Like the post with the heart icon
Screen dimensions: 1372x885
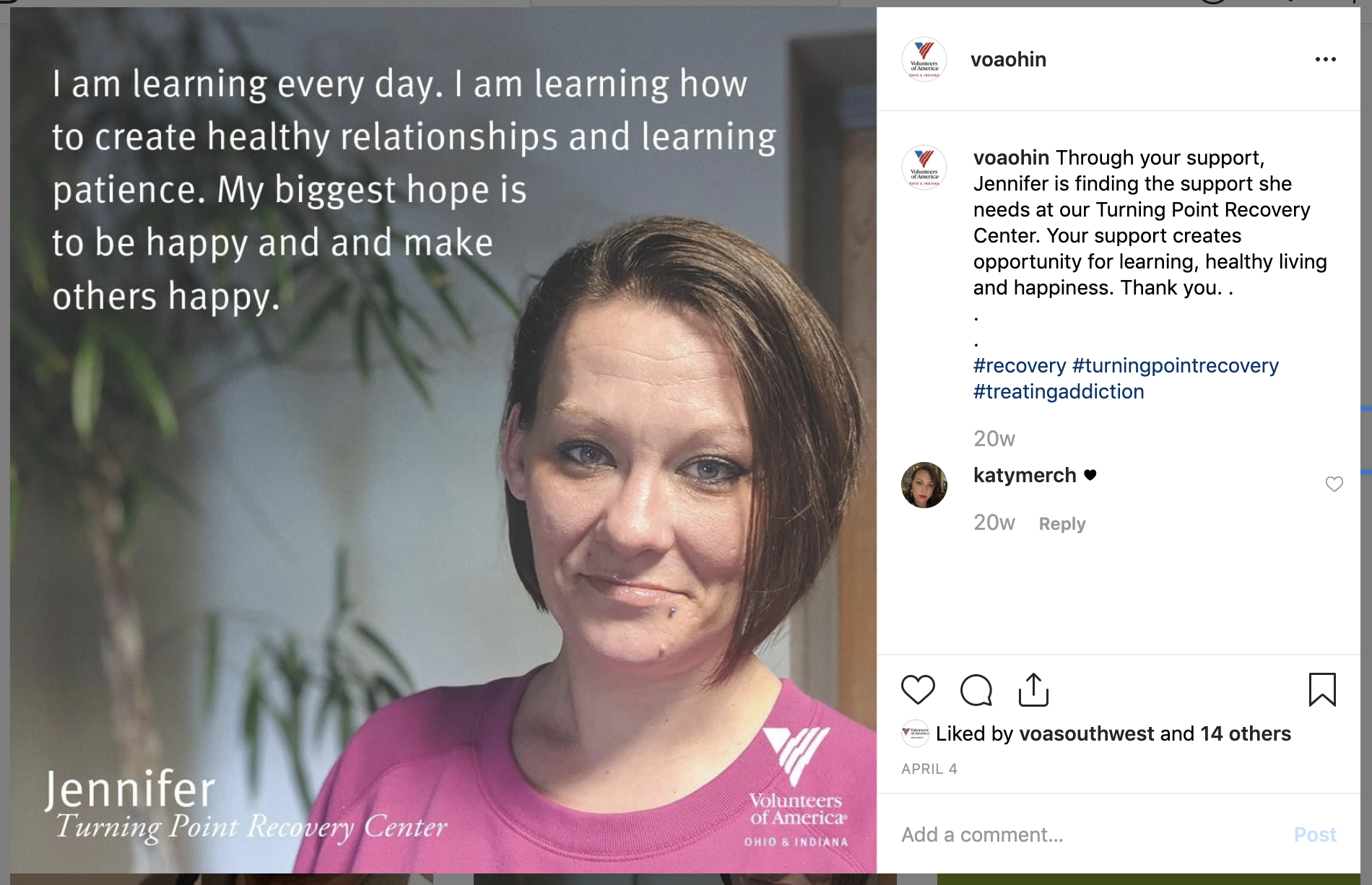point(918,690)
